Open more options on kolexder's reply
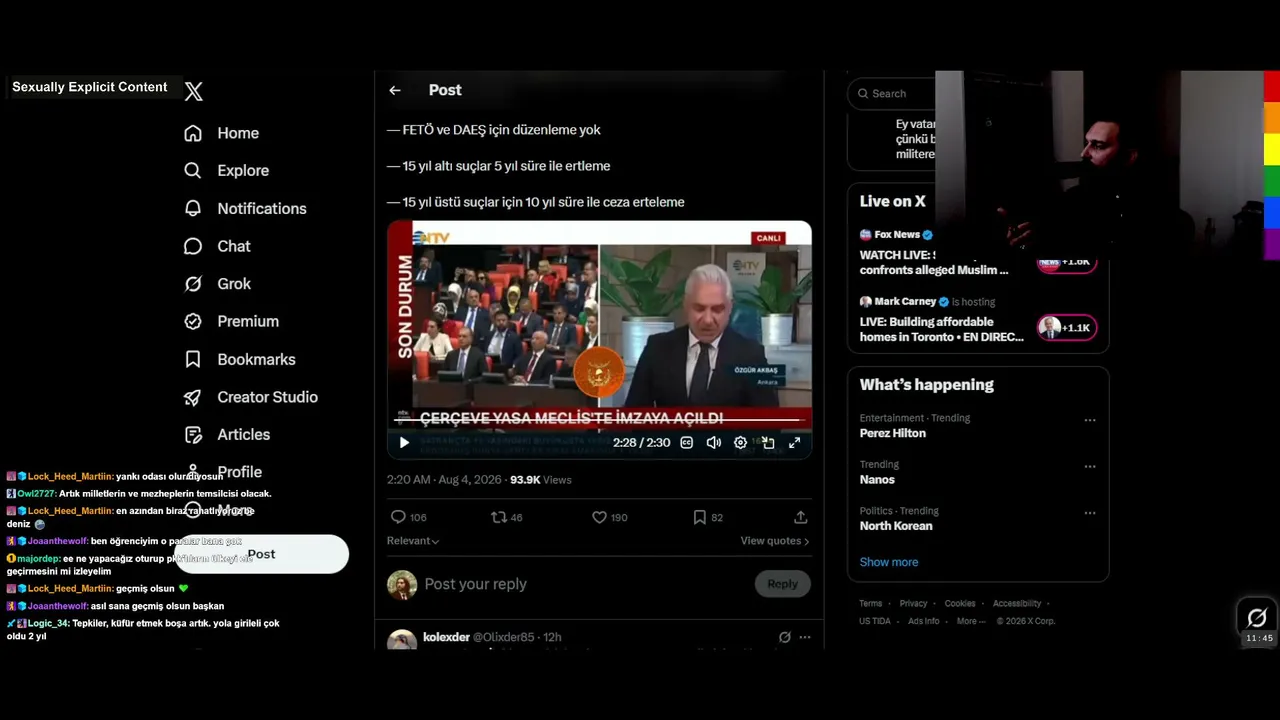Screen dimensions: 1280x720 point(805,637)
